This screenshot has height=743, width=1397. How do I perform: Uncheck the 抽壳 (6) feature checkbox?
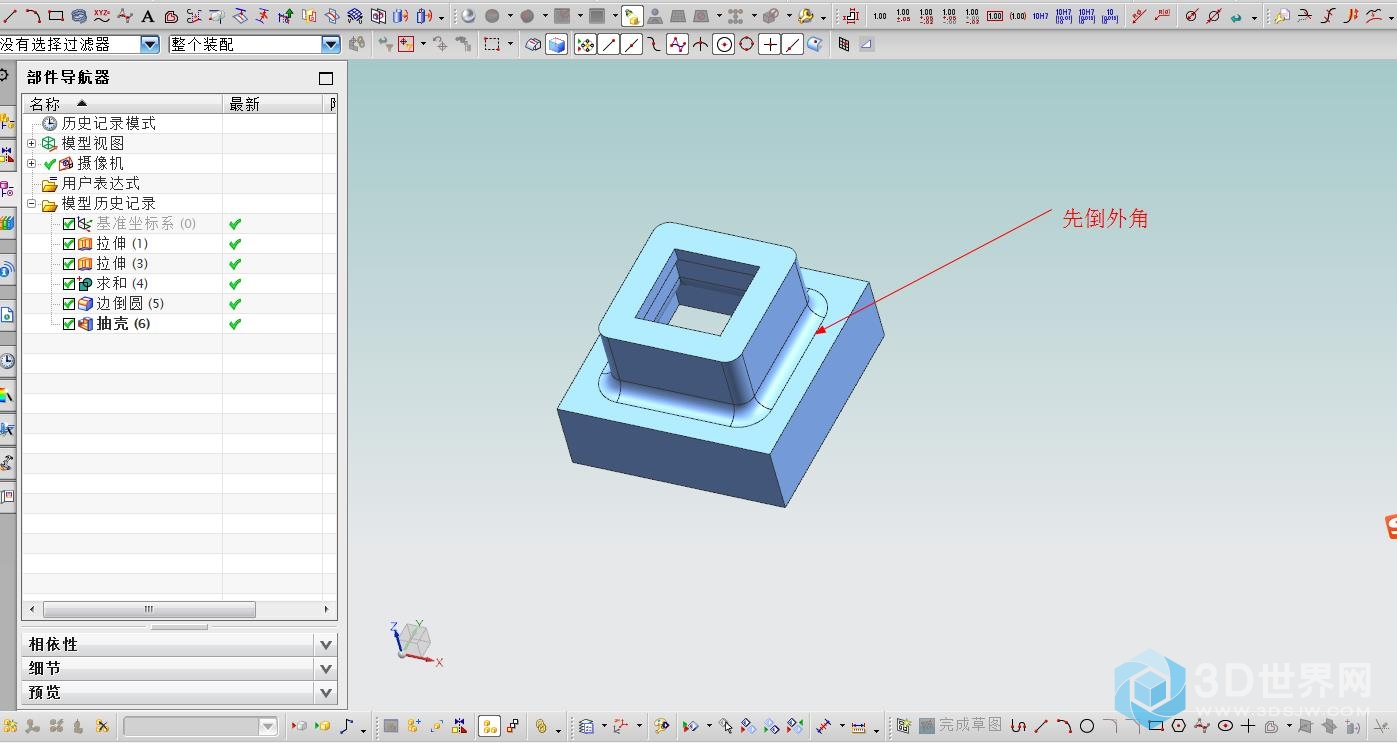click(x=69, y=324)
